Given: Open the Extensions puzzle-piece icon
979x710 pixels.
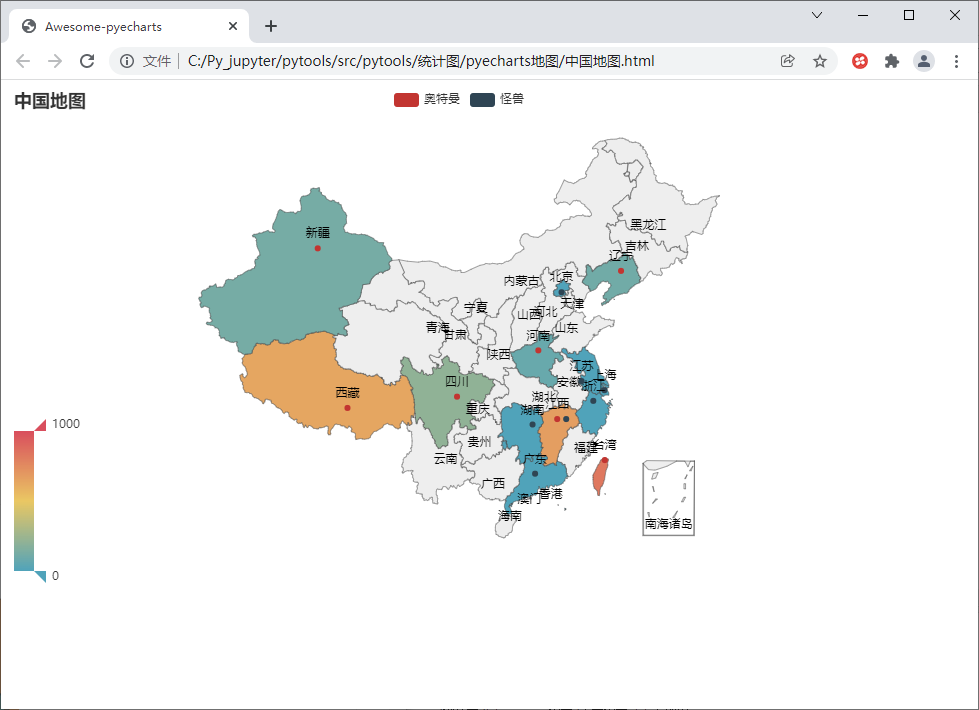Looking at the screenshot, I should [x=891, y=61].
